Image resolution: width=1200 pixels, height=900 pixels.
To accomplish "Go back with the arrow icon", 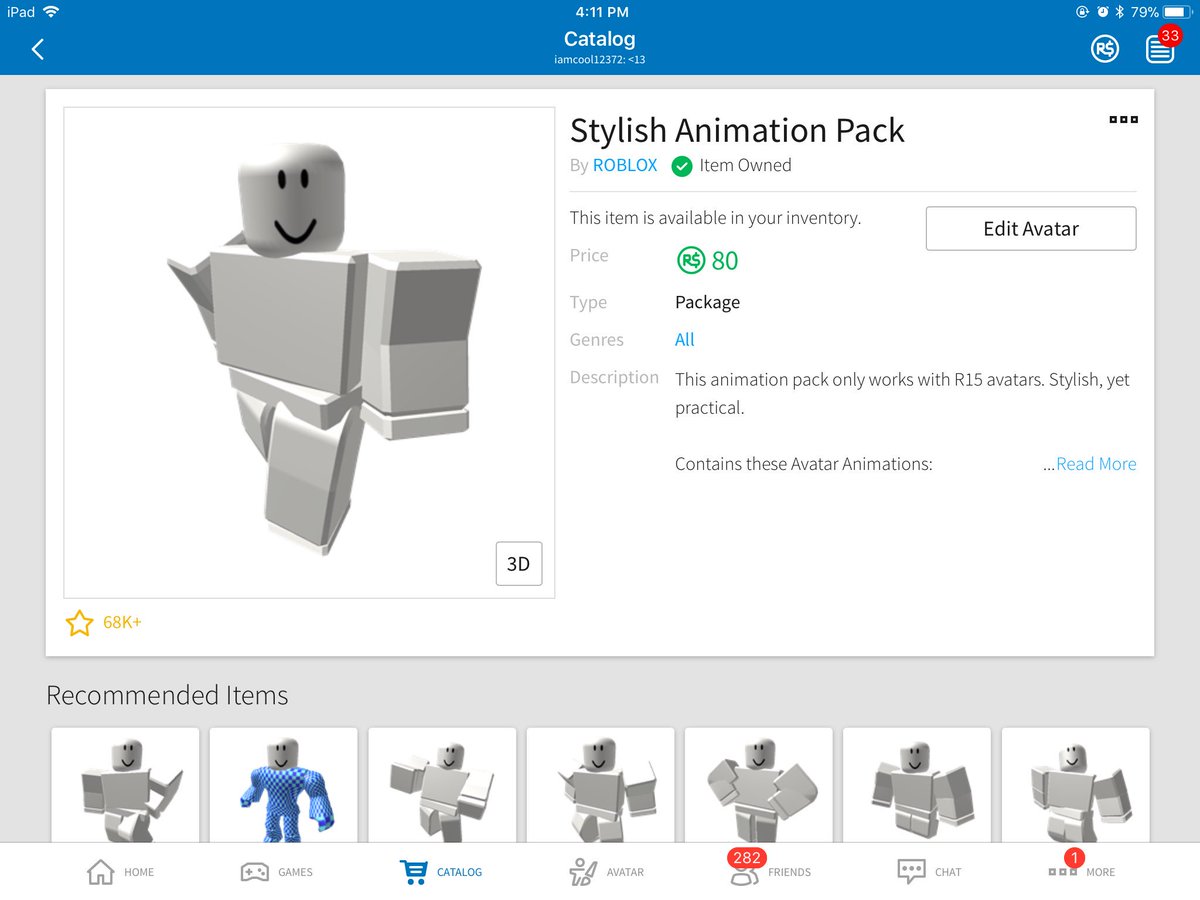I will 38,49.
